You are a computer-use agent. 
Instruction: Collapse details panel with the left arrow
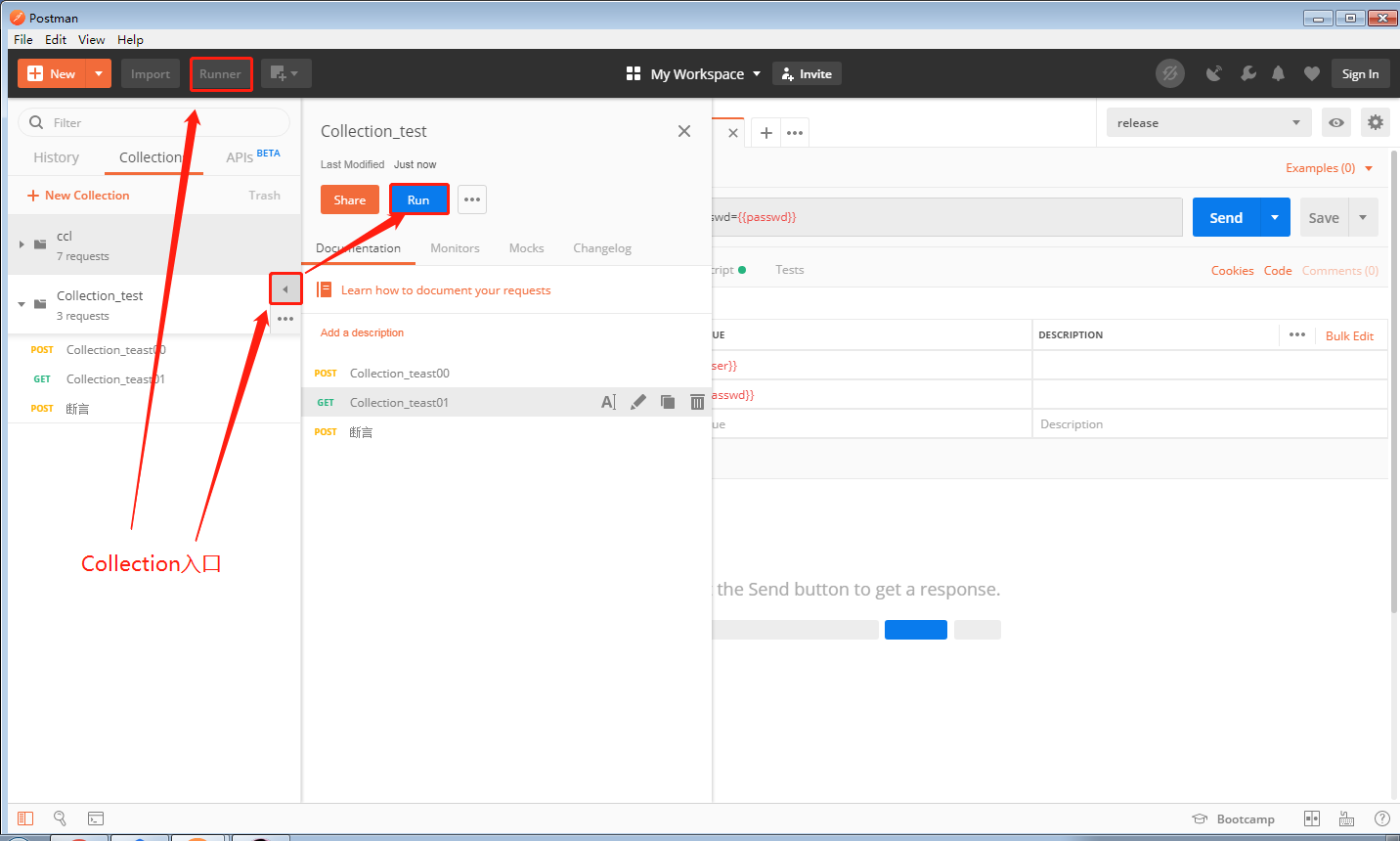tap(285, 289)
